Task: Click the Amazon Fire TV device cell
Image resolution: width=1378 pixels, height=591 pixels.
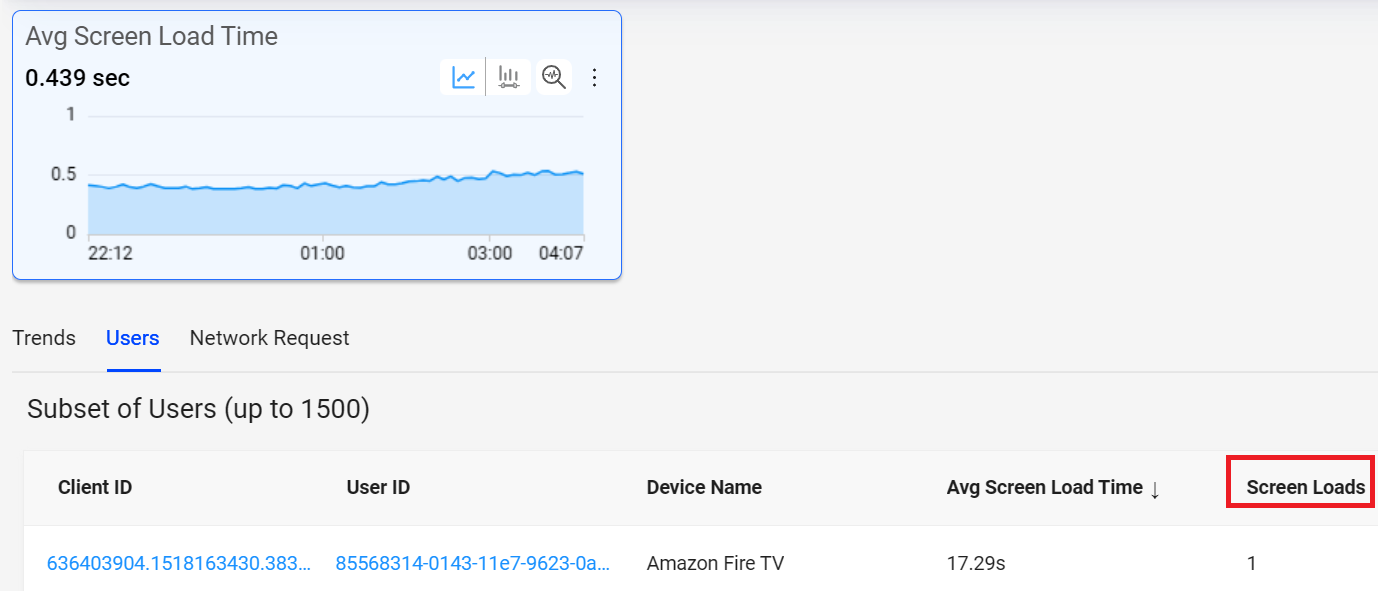Action: click(715, 563)
